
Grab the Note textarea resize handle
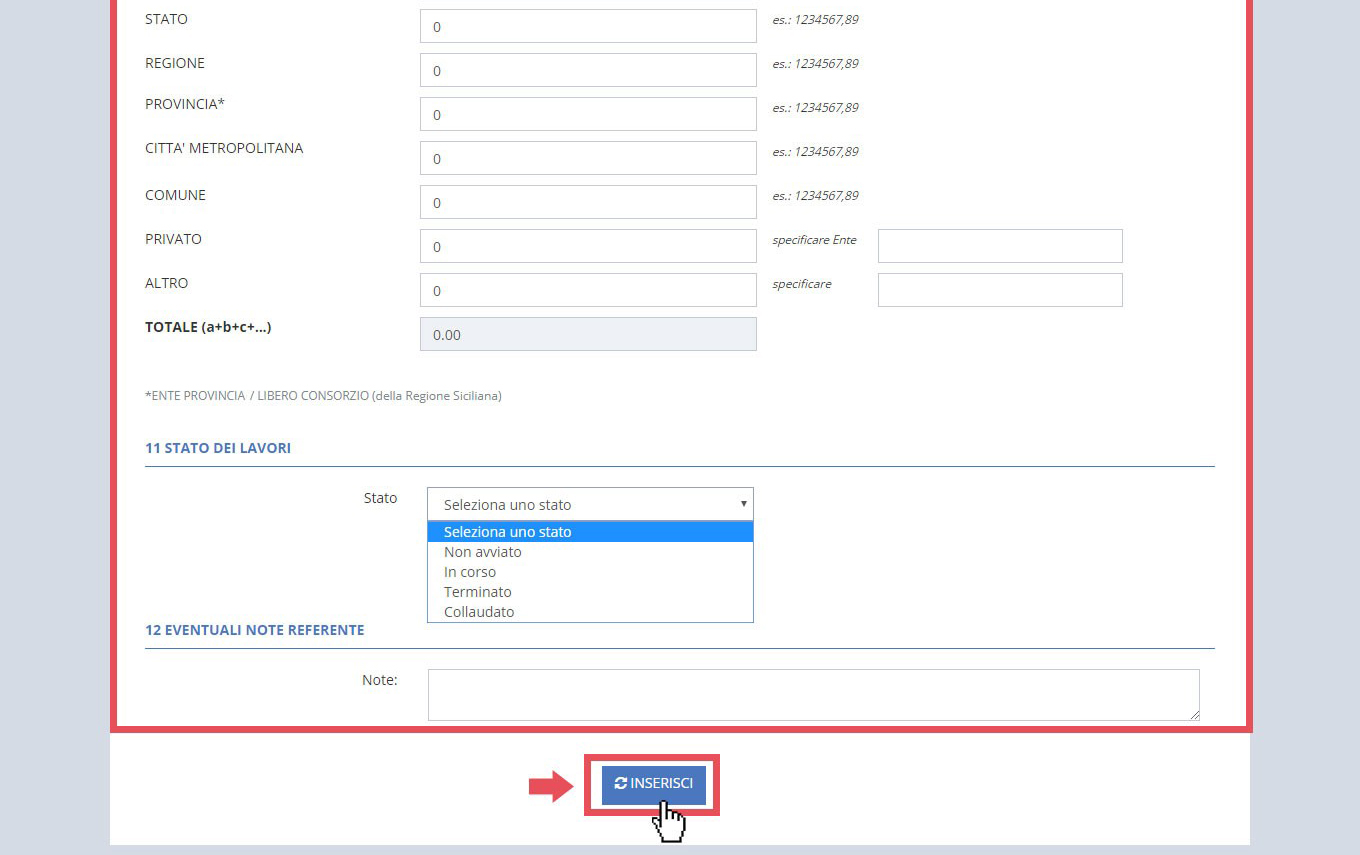(x=1194, y=715)
